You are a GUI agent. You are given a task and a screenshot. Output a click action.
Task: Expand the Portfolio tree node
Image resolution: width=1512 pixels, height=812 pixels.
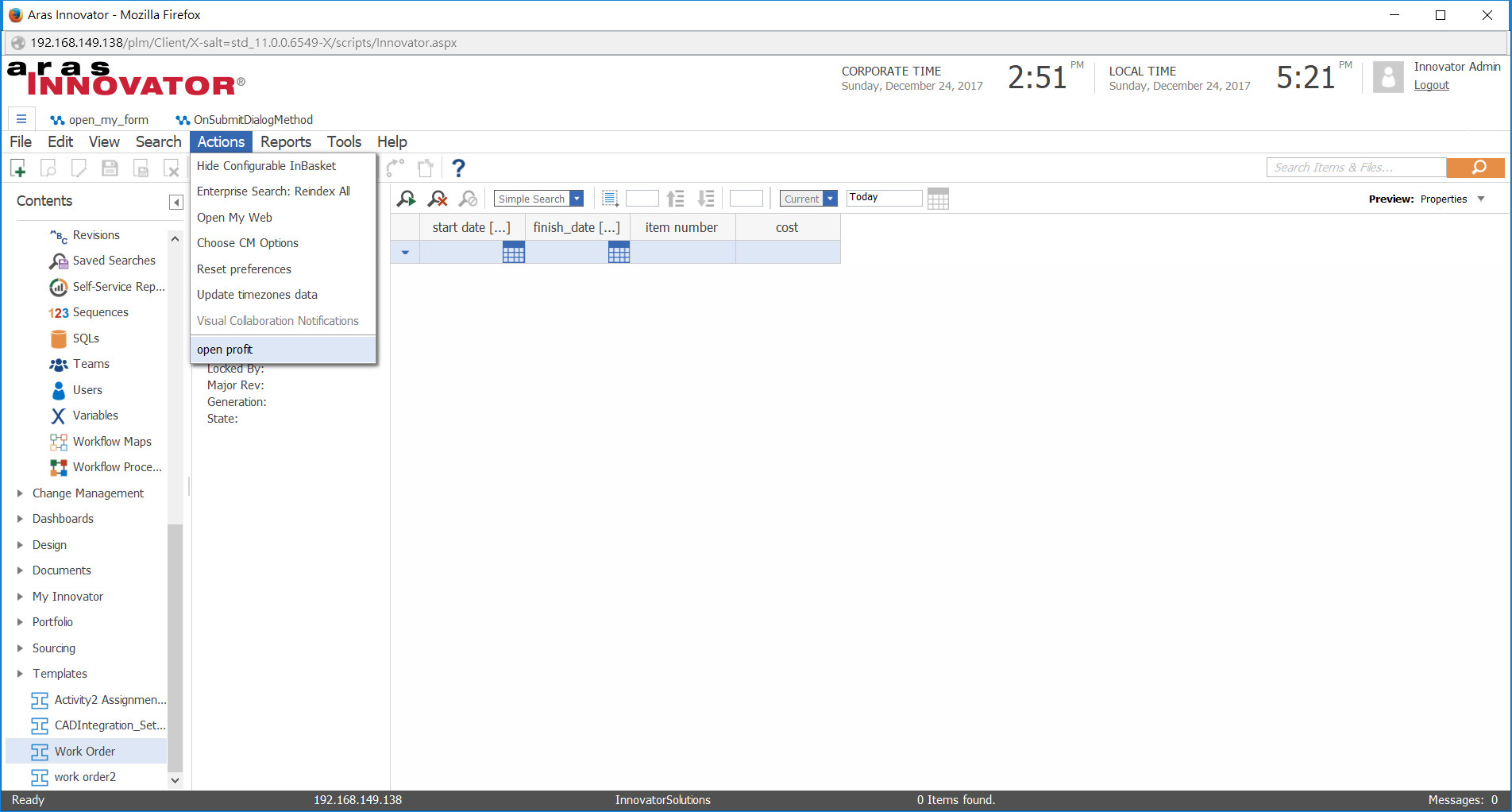pyautogui.click(x=20, y=622)
